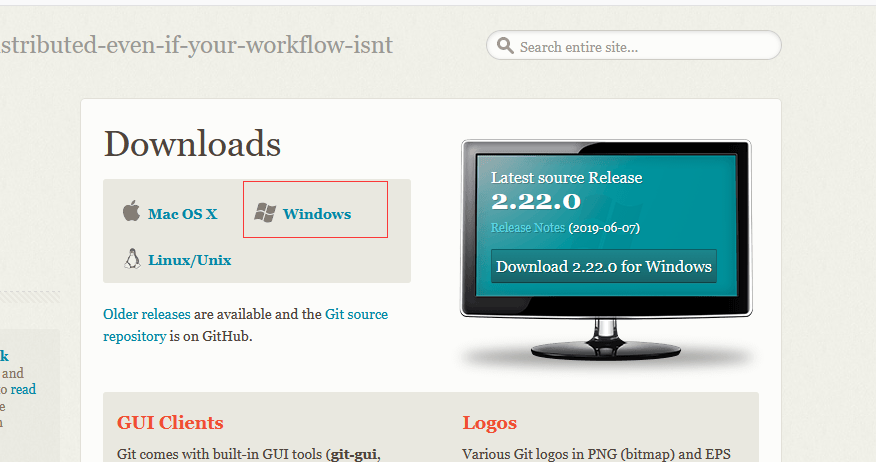Click the Latest source Release text
This screenshot has width=876, height=462.
pos(566,178)
